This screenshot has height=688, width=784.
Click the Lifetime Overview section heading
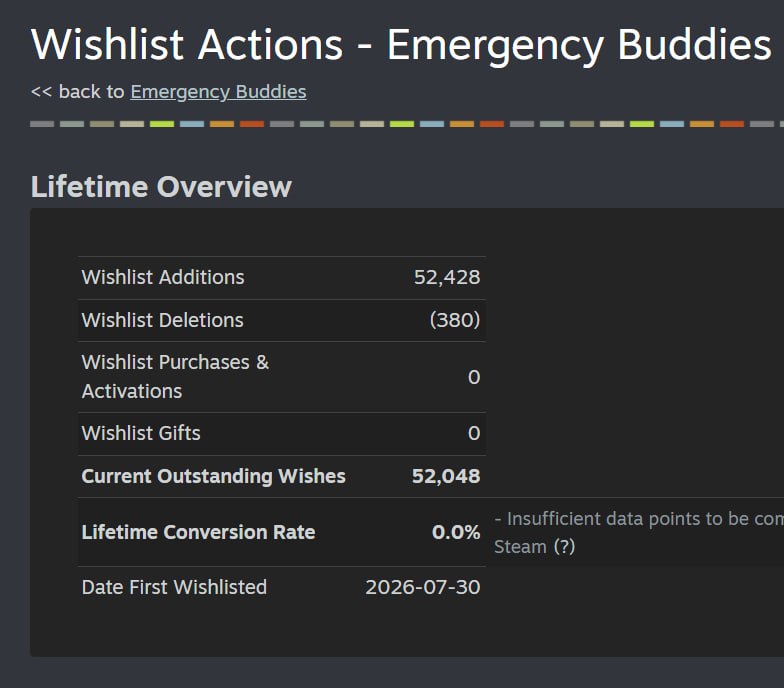[x=161, y=187]
